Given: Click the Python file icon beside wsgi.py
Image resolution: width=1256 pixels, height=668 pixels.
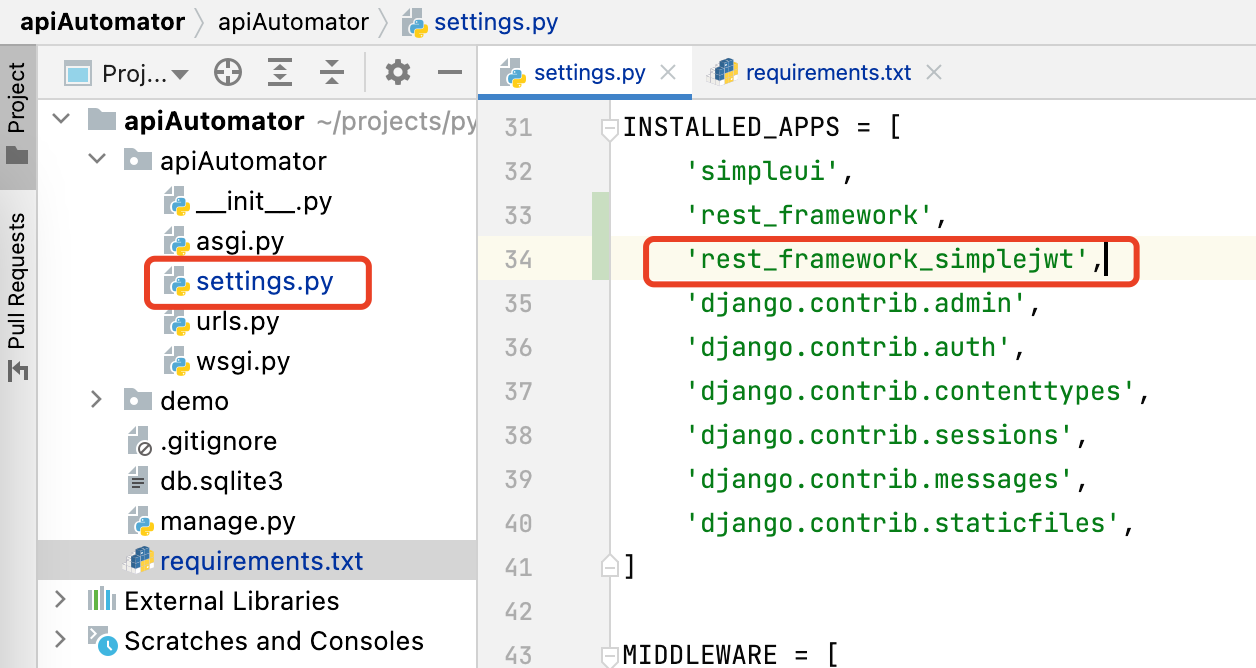Looking at the screenshot, I should pos(177,361).
